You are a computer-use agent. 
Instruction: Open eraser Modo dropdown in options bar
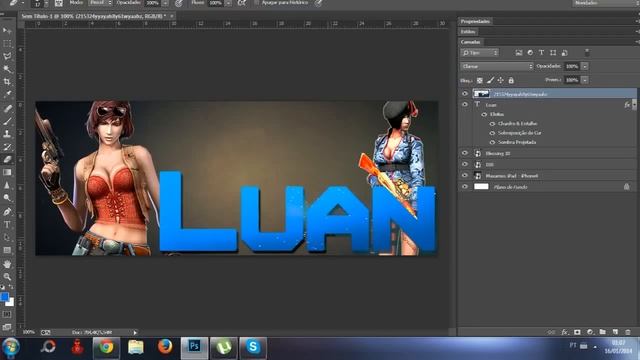pyautogui.click(x=100, y=2)
